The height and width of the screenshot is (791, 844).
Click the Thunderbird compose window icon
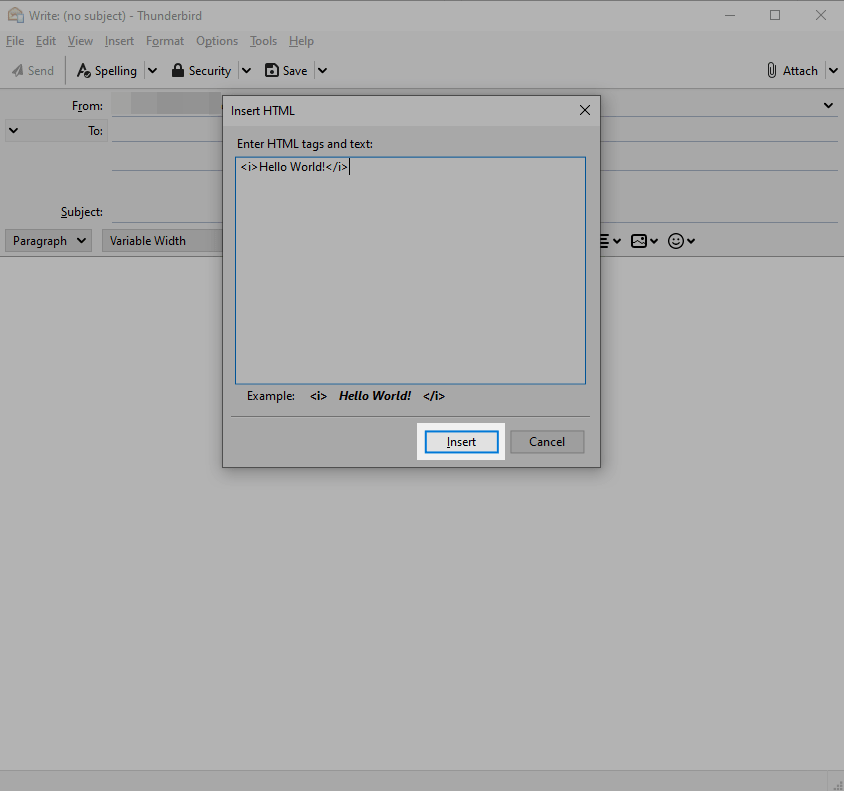pos(16,15)
